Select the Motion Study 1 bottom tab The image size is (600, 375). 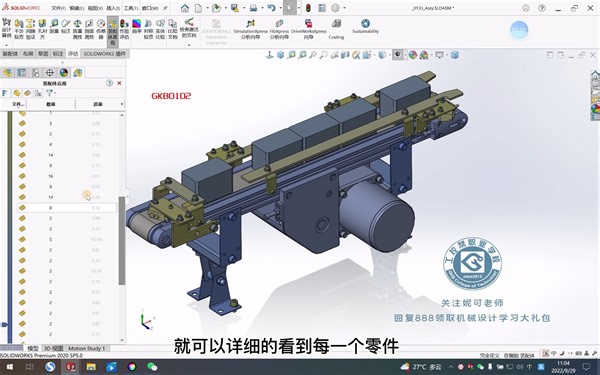point(86,348)
